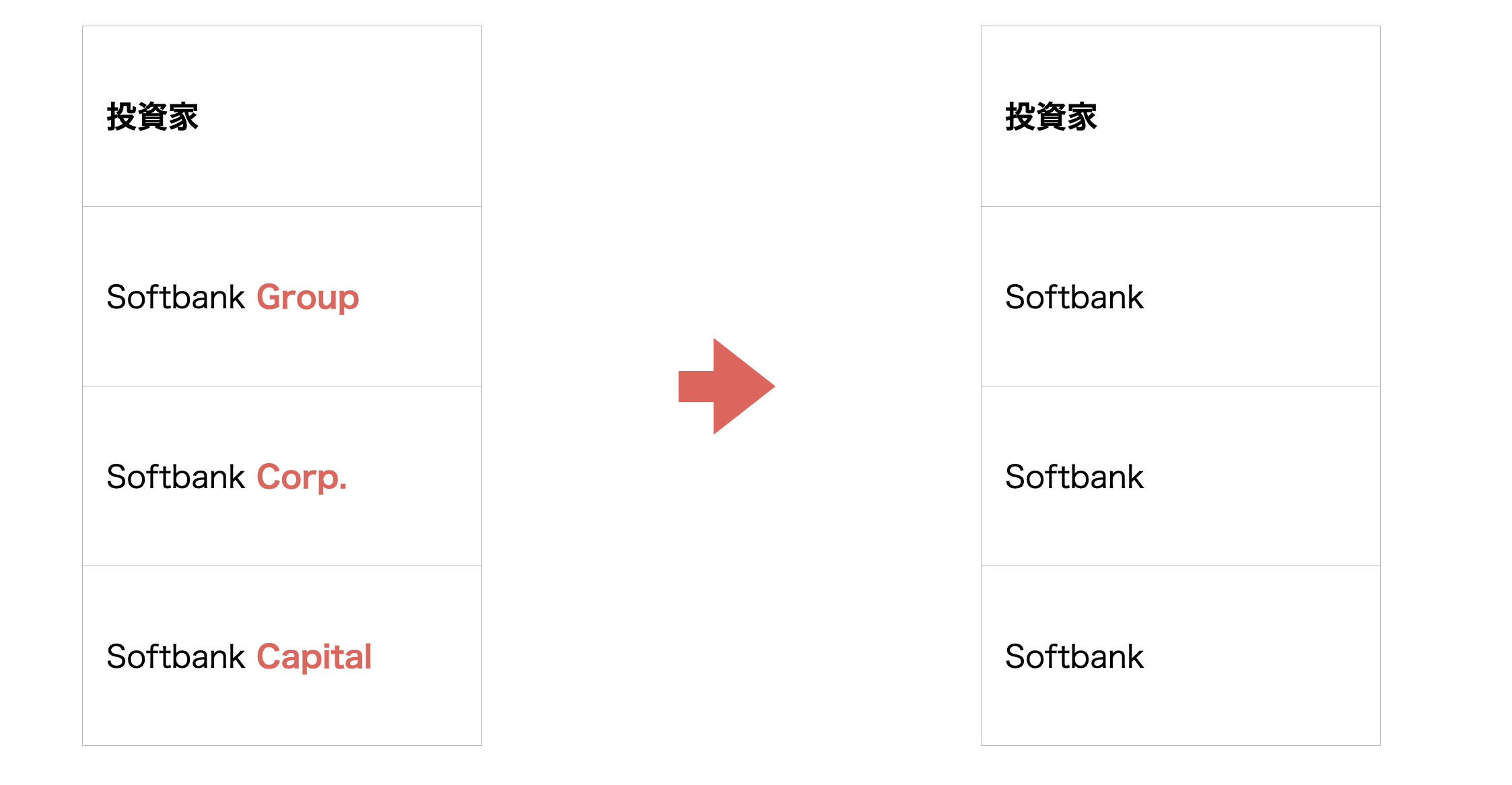Viewport: 1512px width, 785px height.
Task: Click the rectangular tail of the red arrow
Action: [696, 386]
